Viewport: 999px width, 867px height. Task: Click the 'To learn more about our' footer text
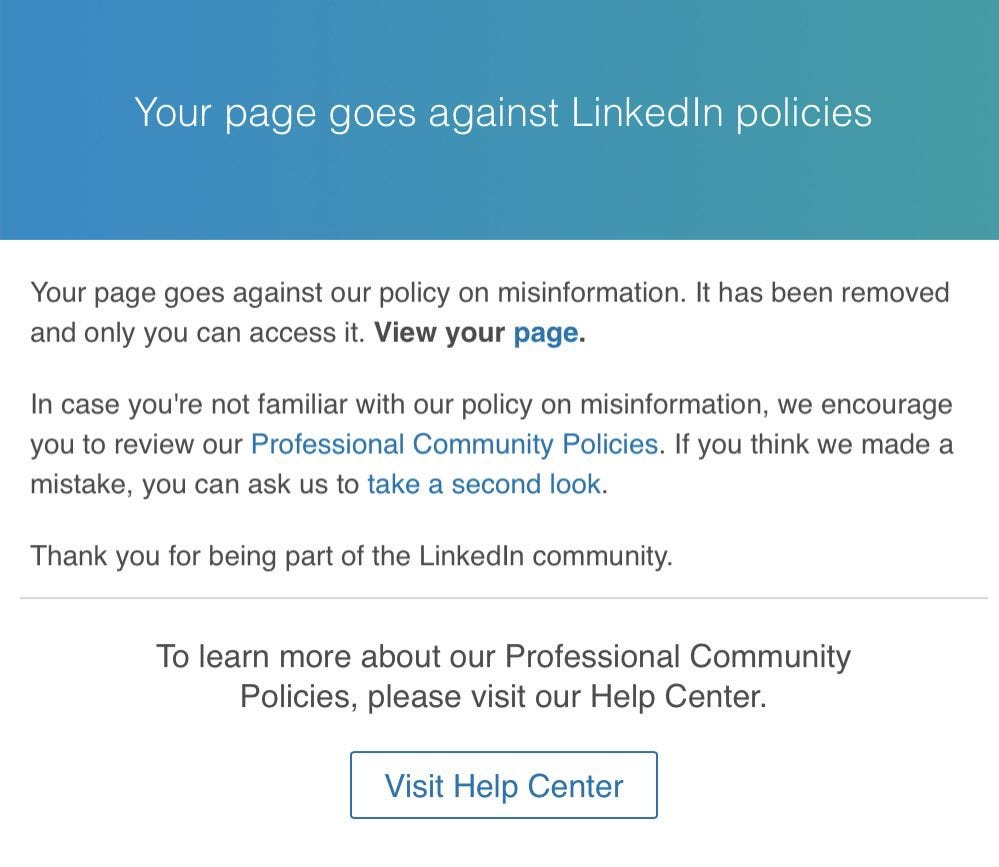pos(326,657)
